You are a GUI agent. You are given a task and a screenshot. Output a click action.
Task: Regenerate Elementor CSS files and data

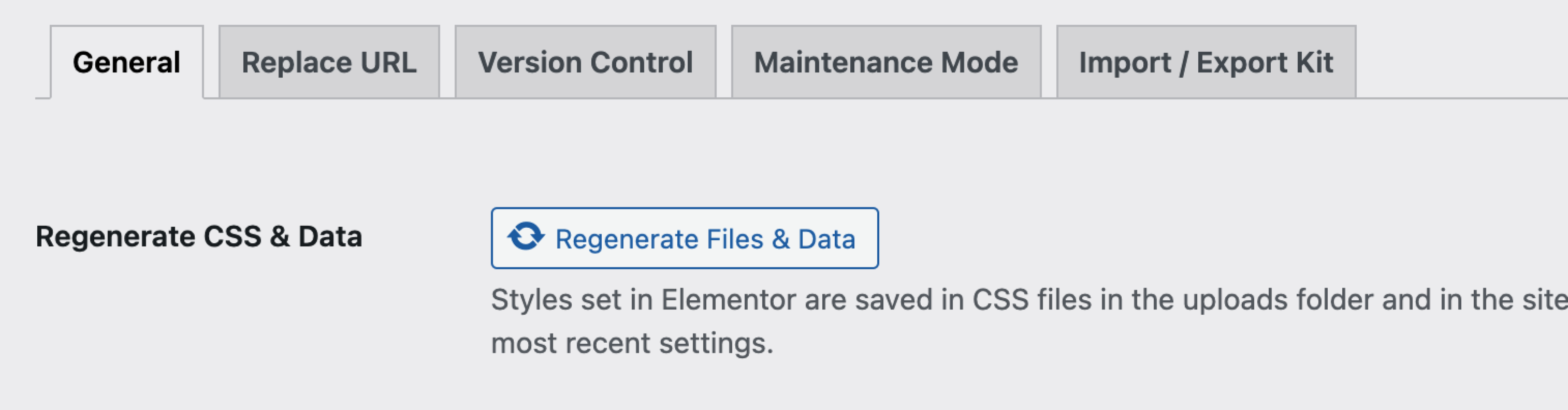pos(685,238)
